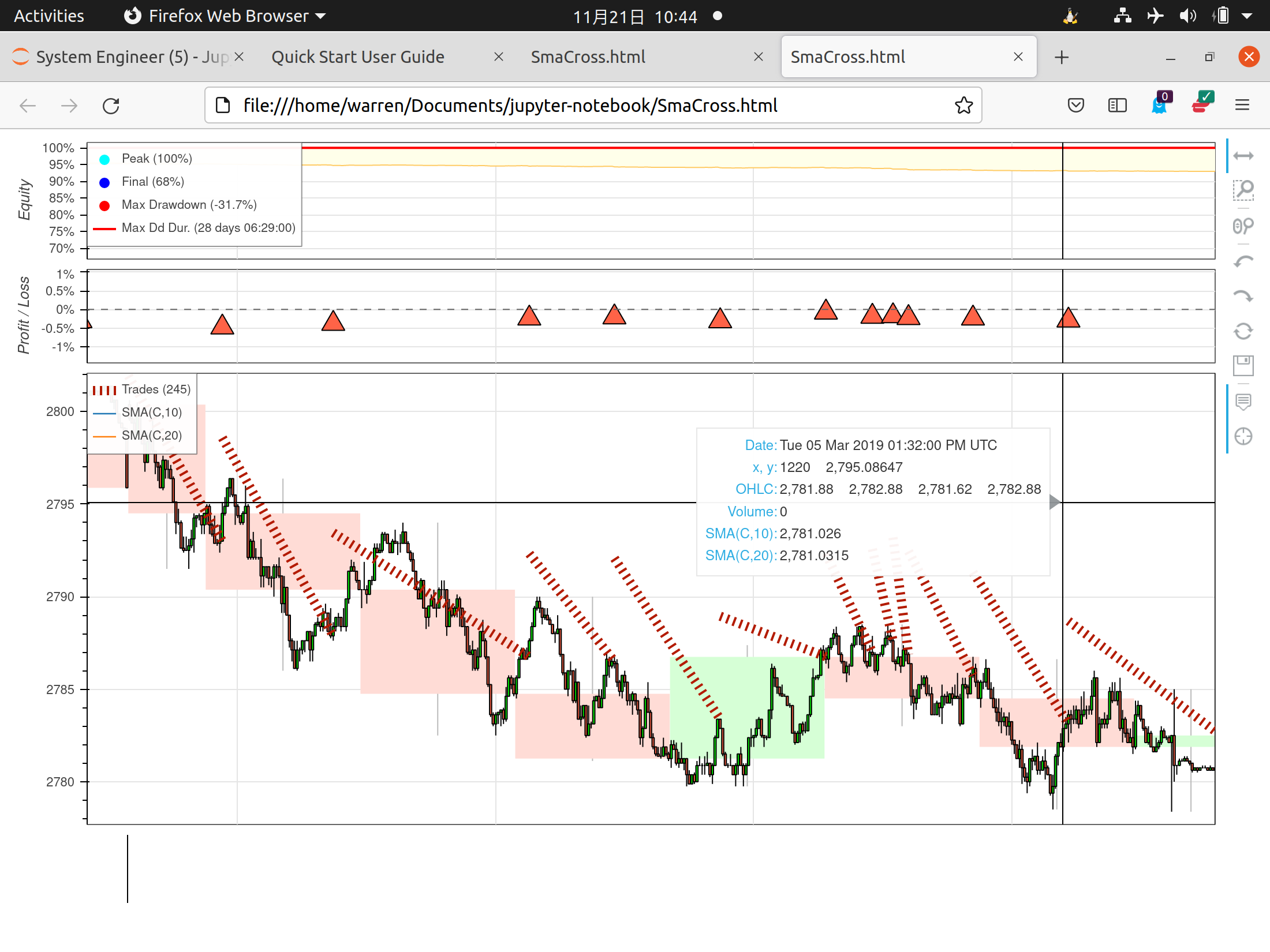Toggle the crosshair tool

coord(1243,437)
